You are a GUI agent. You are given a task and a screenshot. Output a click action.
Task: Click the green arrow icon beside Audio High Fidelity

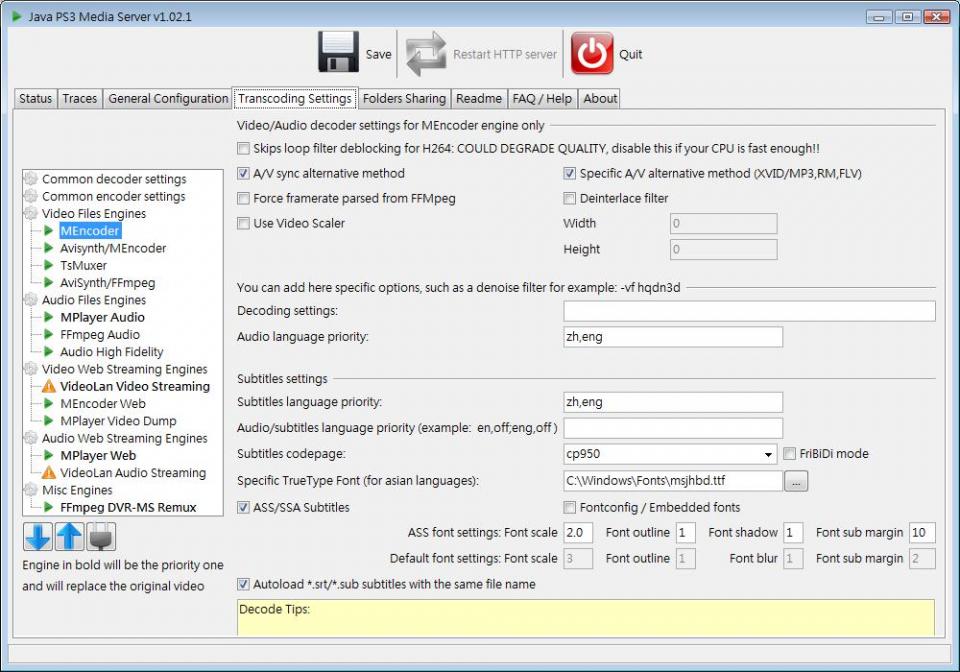pos(48,351)
